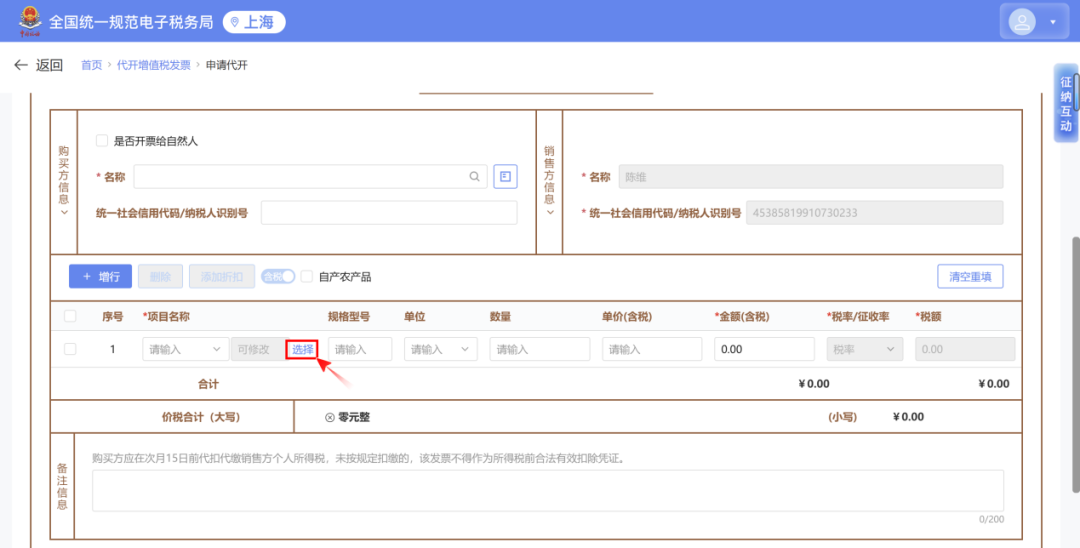Click the 清空重填 button
This screenshot has width=1080, height=548.
(970, 276)
